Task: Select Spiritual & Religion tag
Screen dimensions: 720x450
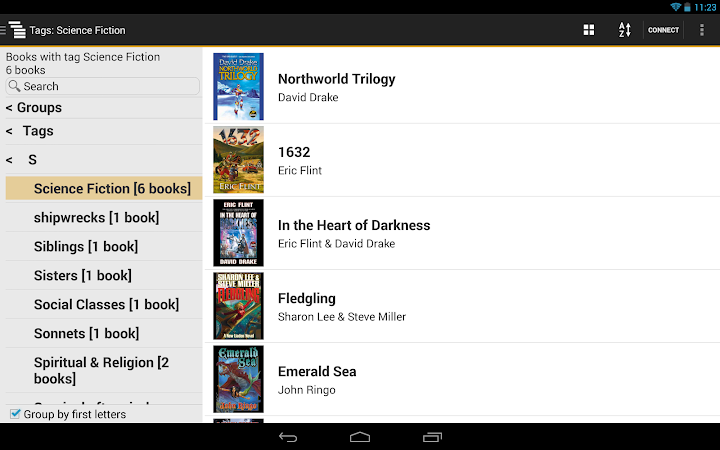Action: 103,370
